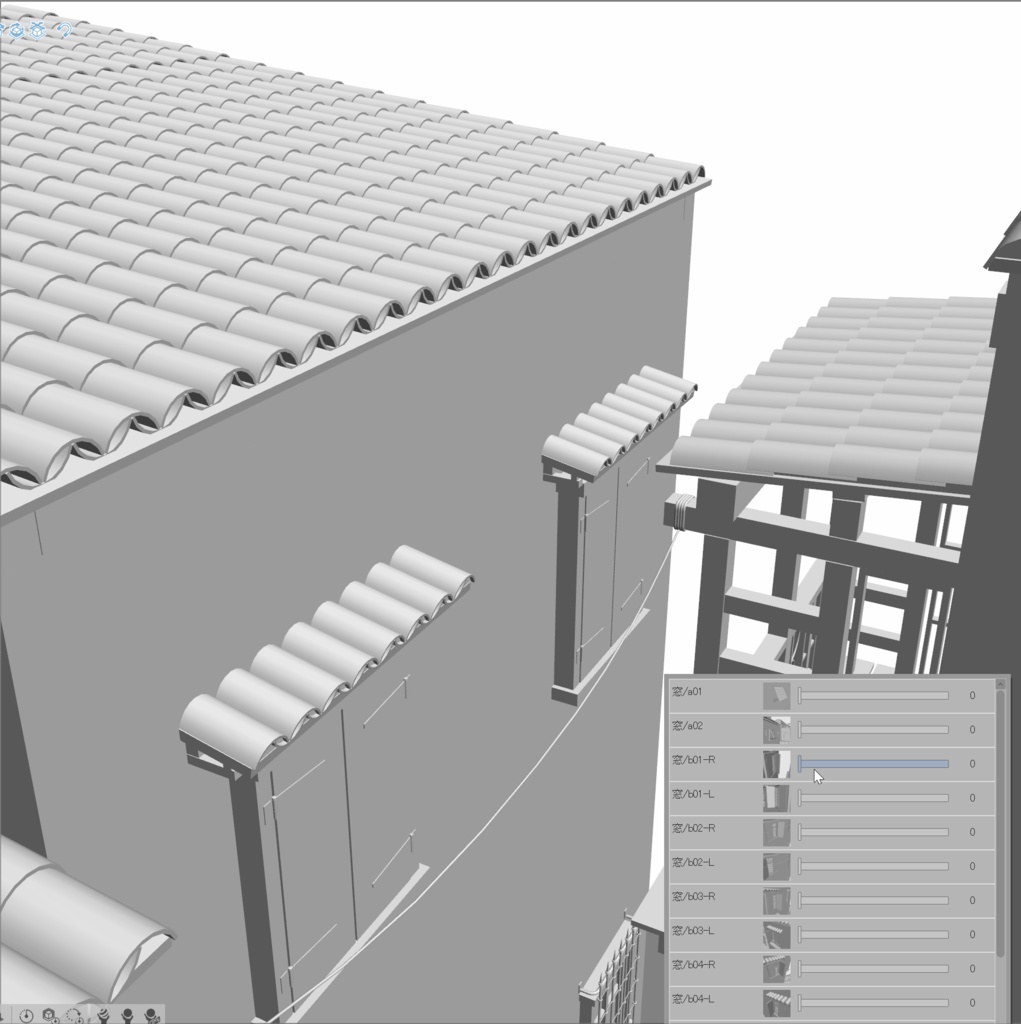Viewport: 1021px width, 1024px height.
Task: Select the 窓/b02-R preview thumbnail
Action: pyautogui.click(x=777, y=832)
